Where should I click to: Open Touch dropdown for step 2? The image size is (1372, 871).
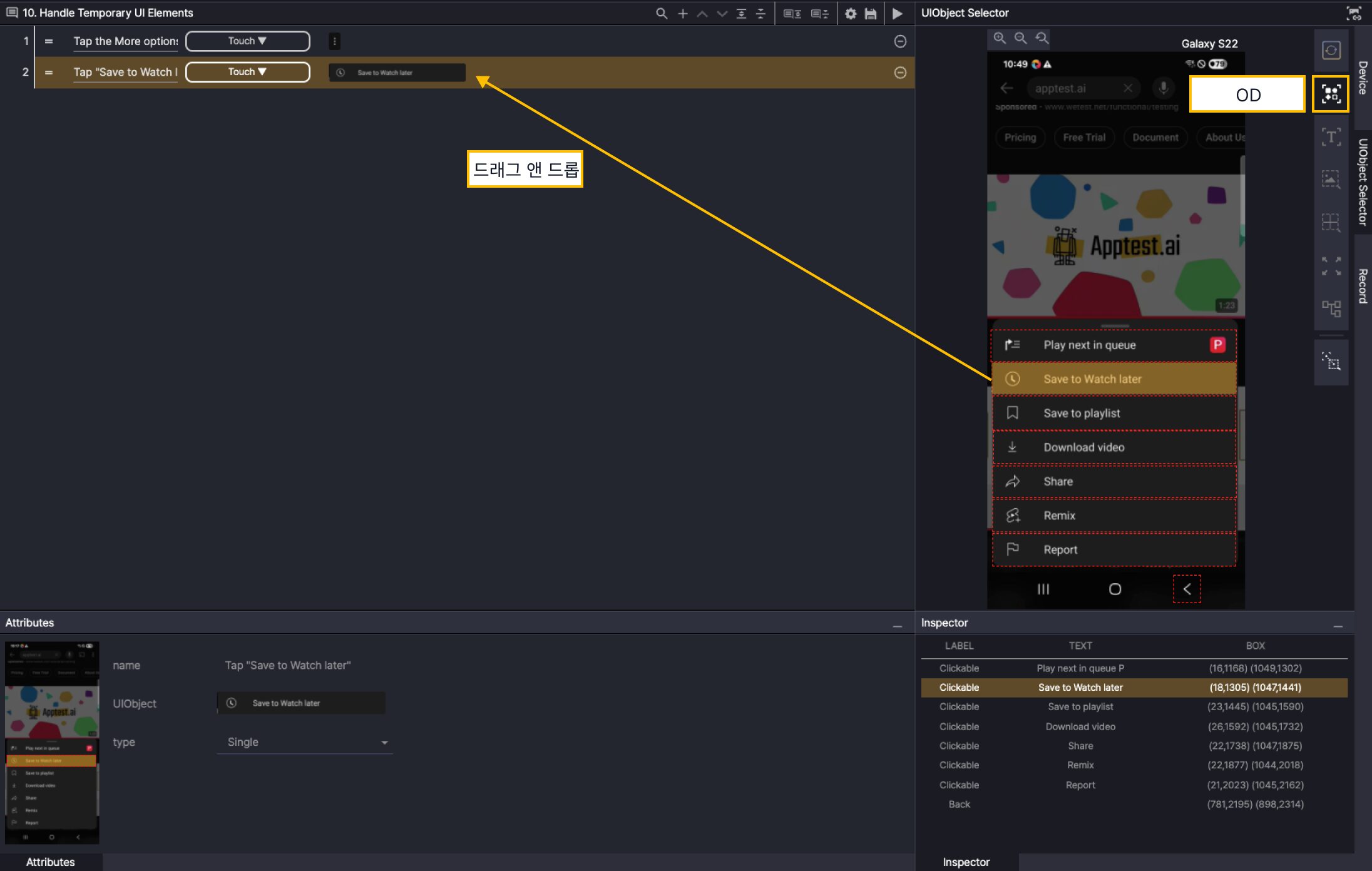coord(247,72)
